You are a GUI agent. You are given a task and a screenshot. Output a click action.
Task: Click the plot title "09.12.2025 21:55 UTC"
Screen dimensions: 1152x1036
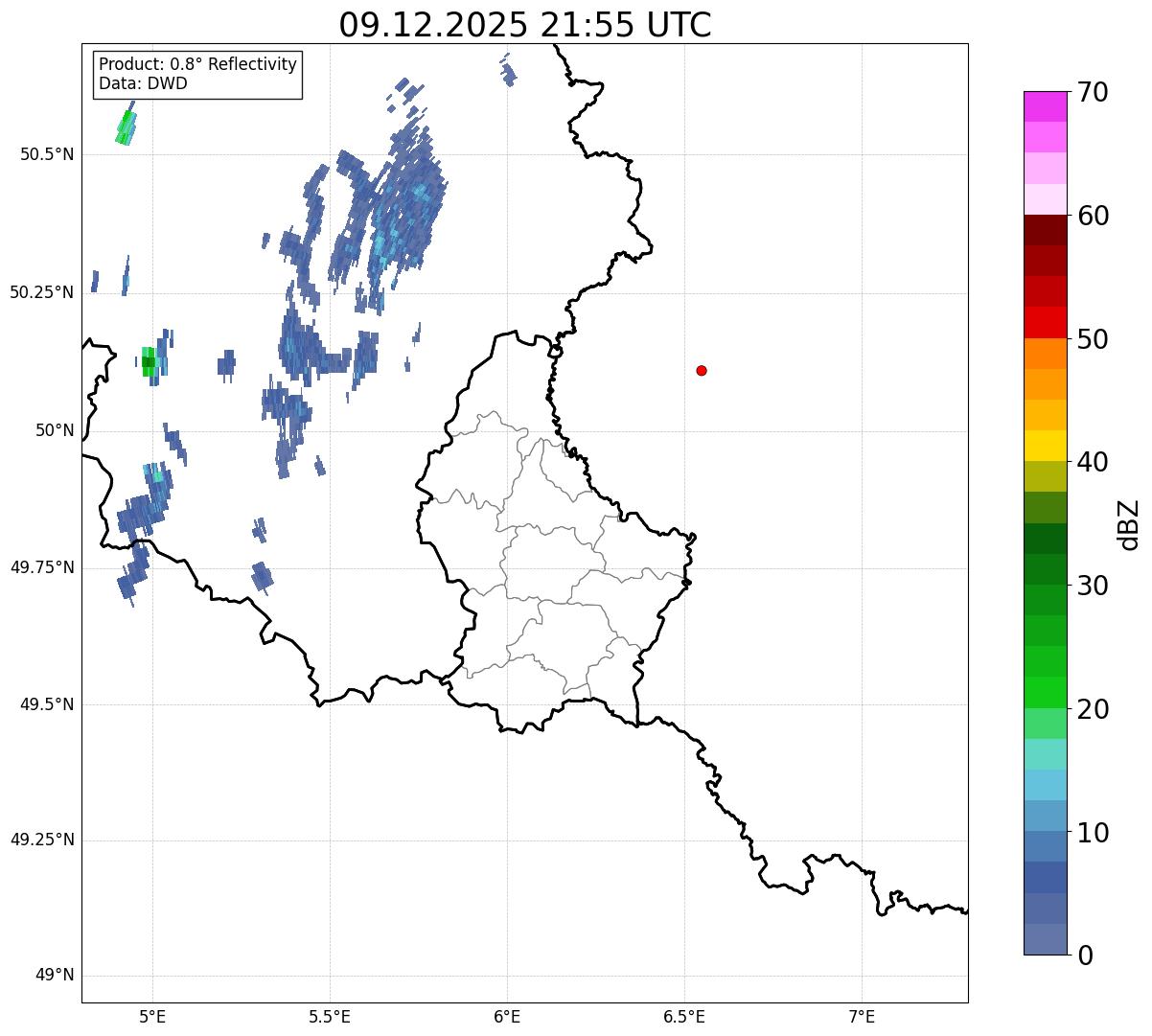525,25
